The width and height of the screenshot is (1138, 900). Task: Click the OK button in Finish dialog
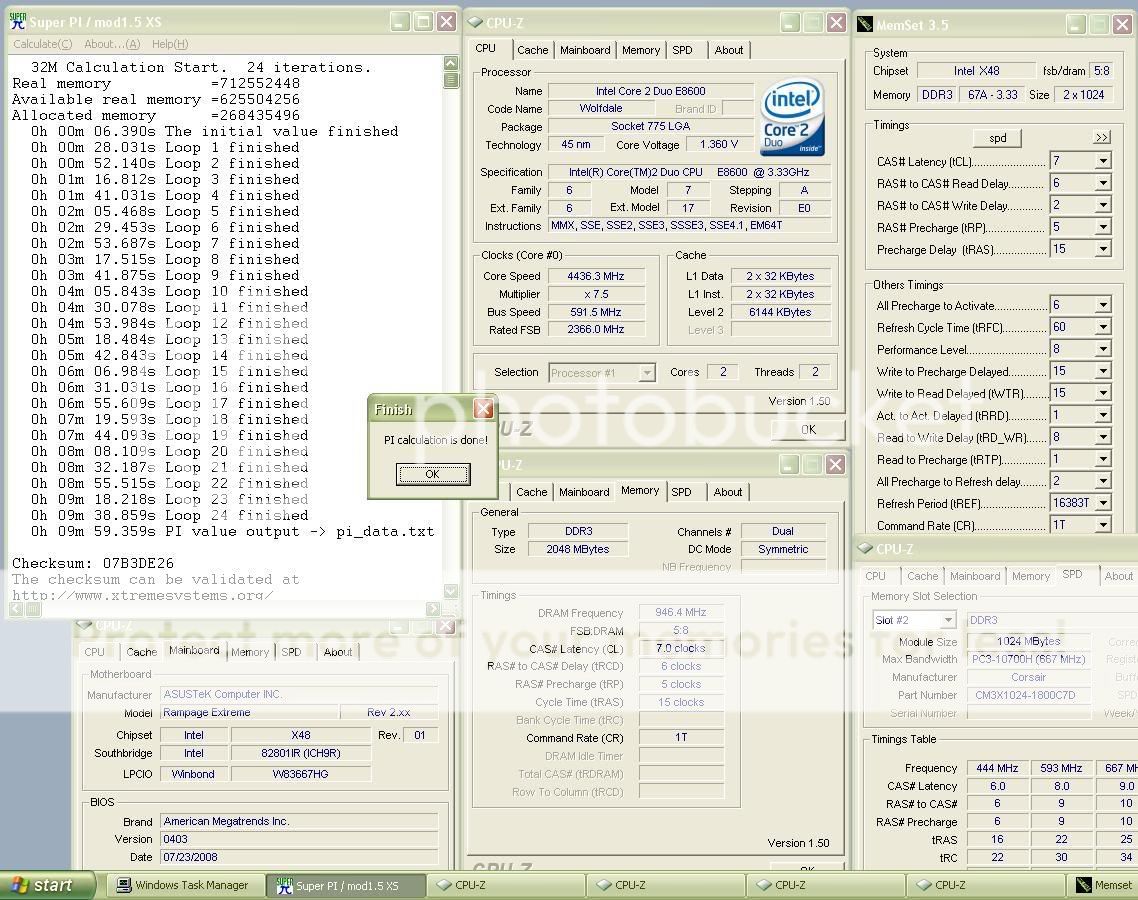[x=433, y=474]
